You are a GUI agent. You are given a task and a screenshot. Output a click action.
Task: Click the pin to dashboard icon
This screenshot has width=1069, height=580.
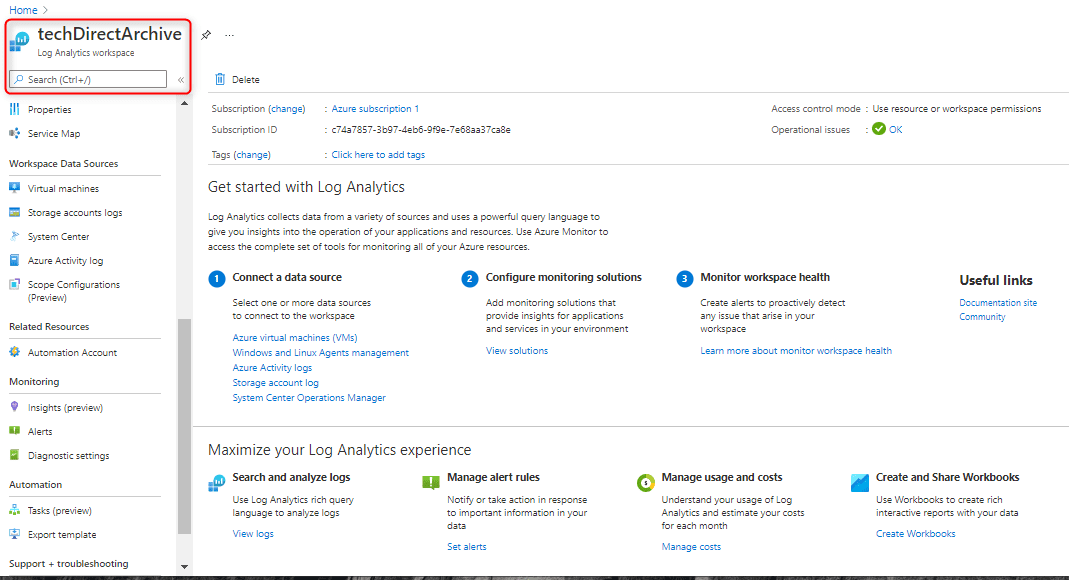click(x=206, y=35)
